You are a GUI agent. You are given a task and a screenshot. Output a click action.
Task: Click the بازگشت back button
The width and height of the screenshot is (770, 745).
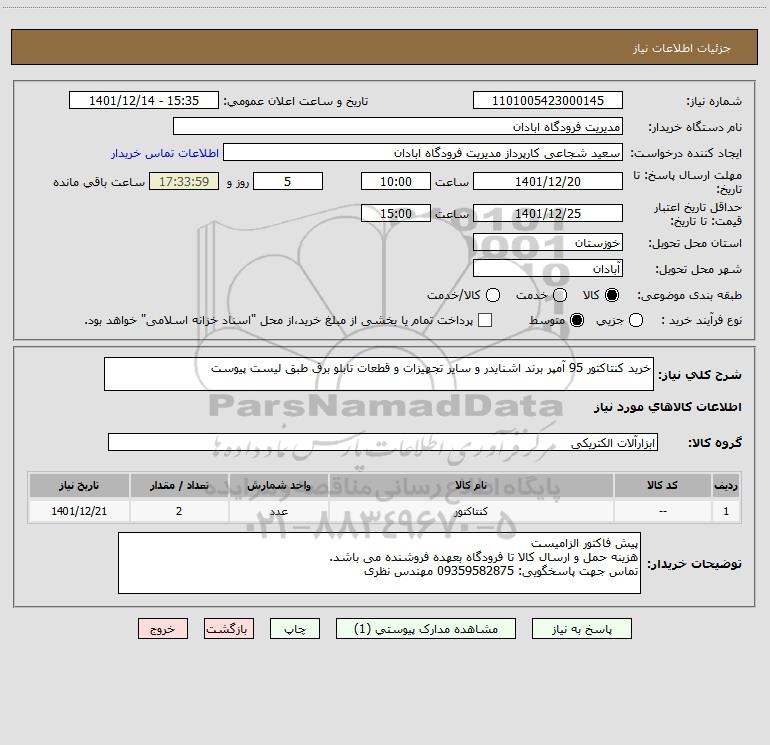229,629
